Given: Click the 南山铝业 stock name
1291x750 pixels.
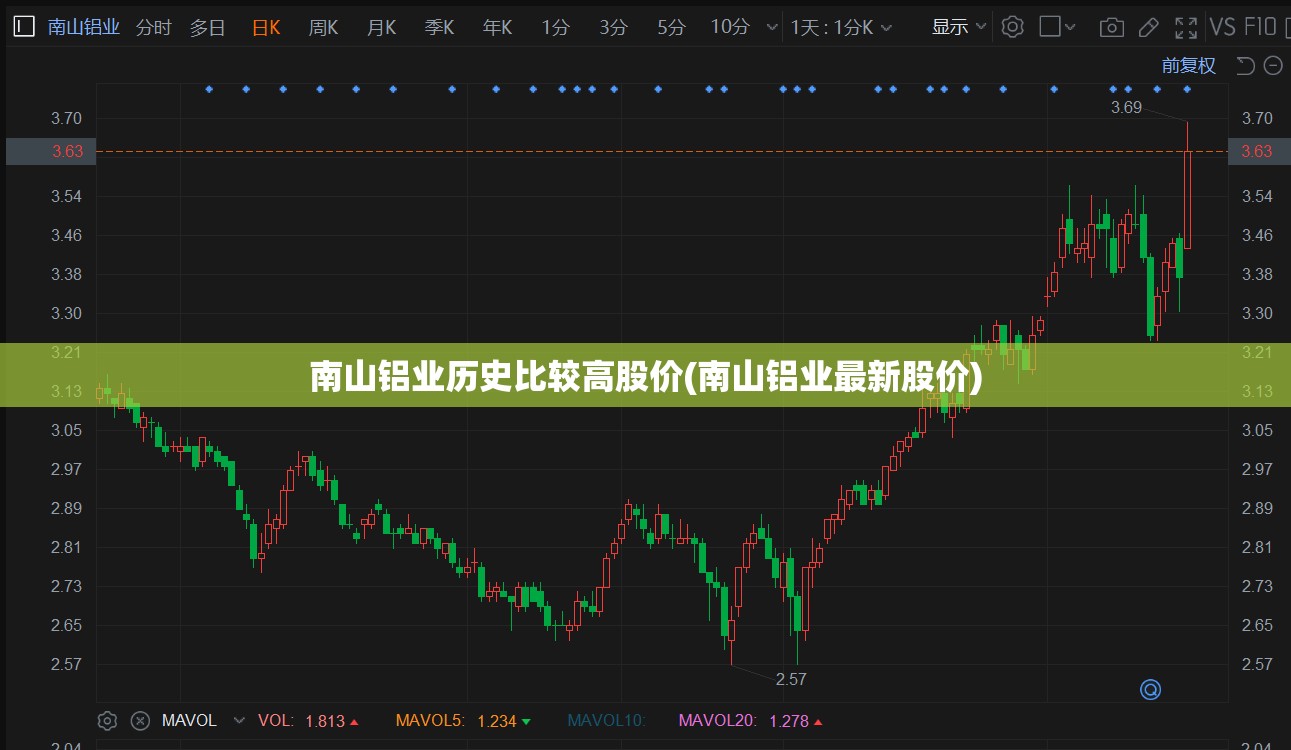Looking at the screenshot, I should coord(84,28).
